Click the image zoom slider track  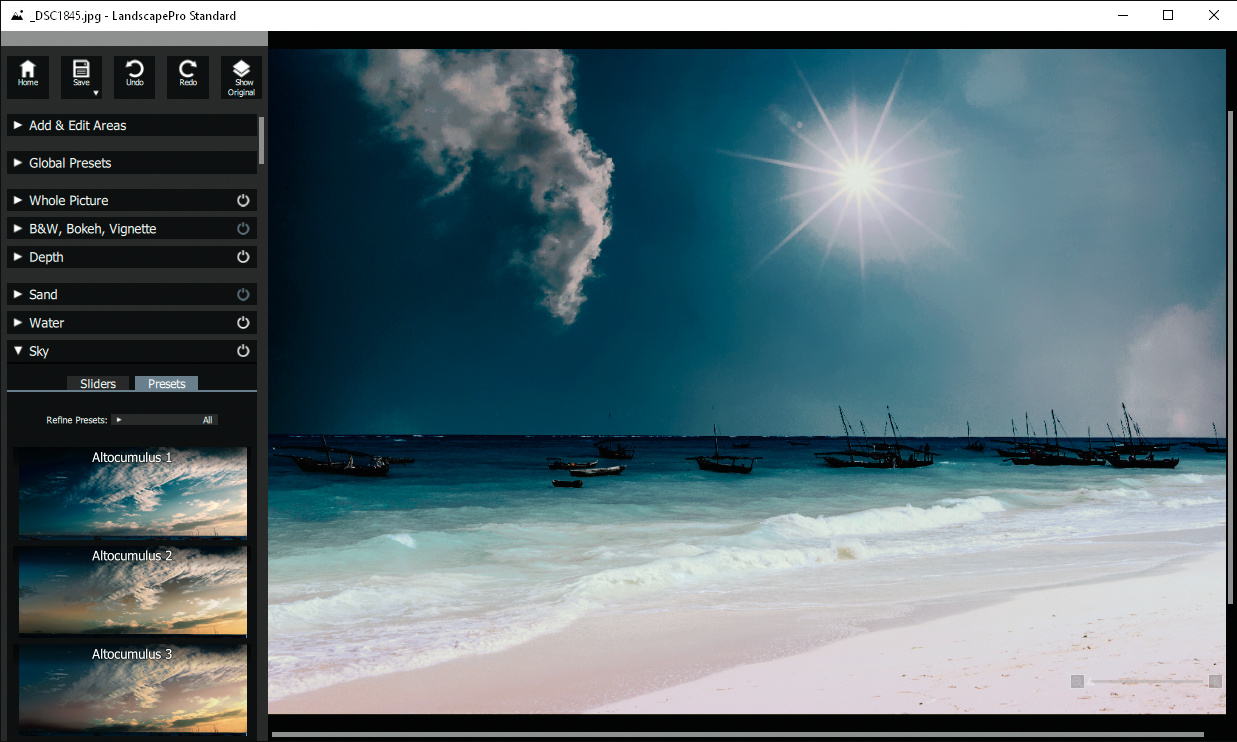[x=1146, y=681]
